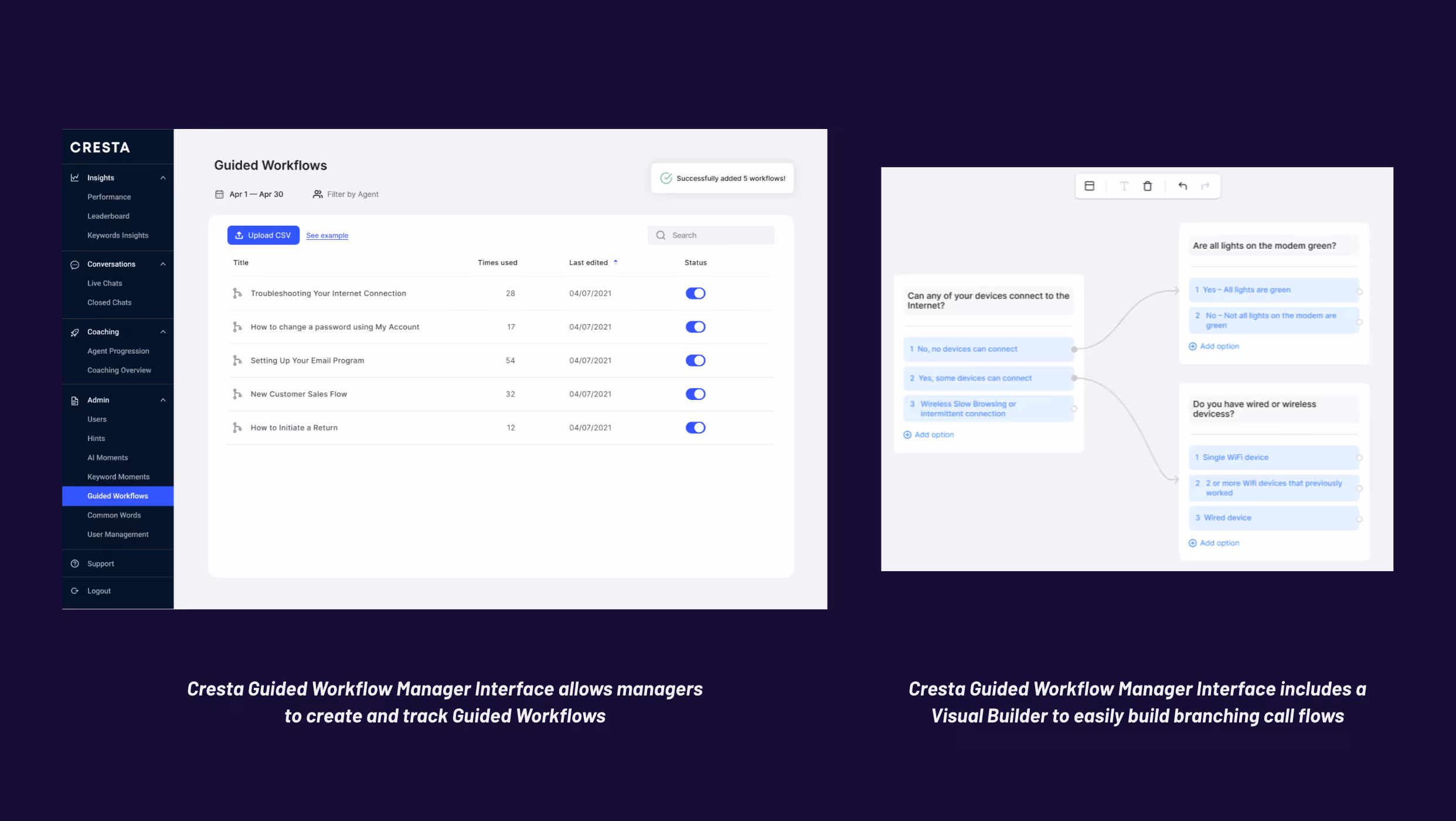Open the Apr 1 — Apr 30 date range picker

(249, 194)
